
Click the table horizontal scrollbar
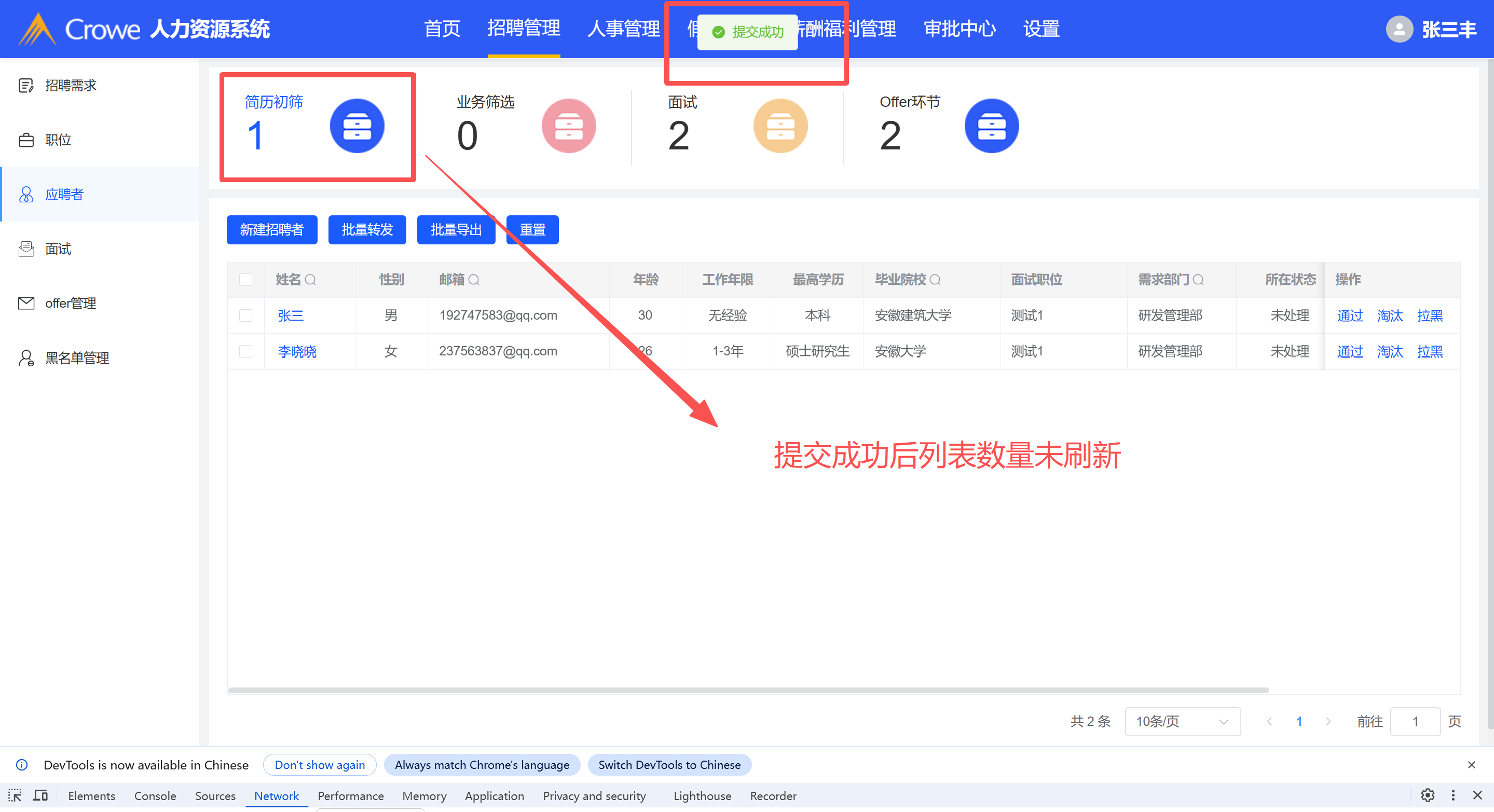click(x=748, y=690)
